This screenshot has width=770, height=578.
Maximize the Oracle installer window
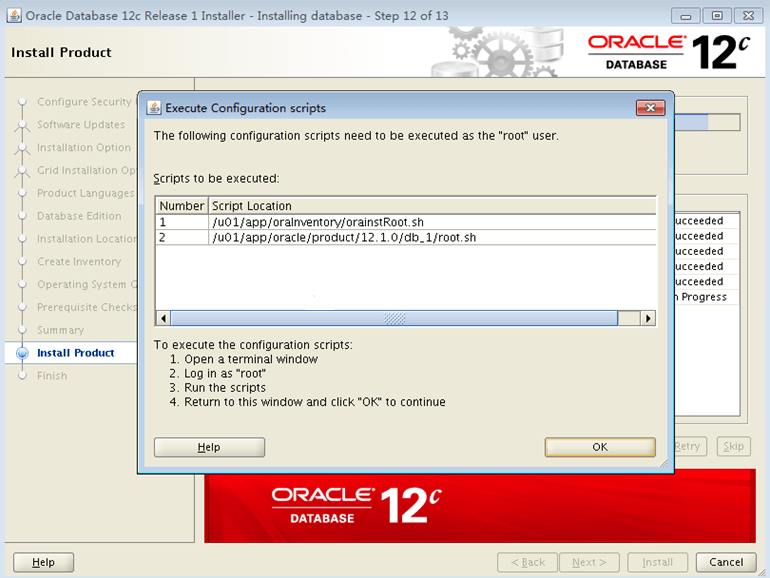(x=717, y=16)
